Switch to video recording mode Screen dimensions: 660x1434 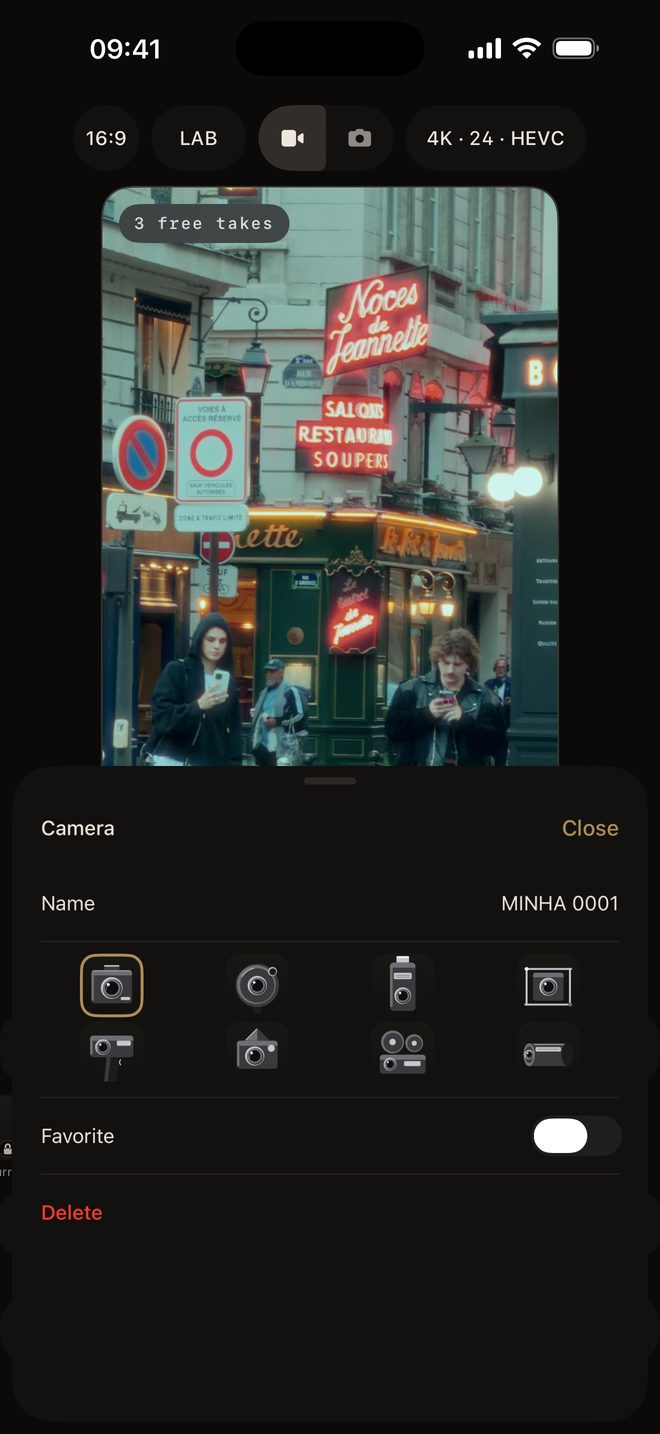click(292, 138)
